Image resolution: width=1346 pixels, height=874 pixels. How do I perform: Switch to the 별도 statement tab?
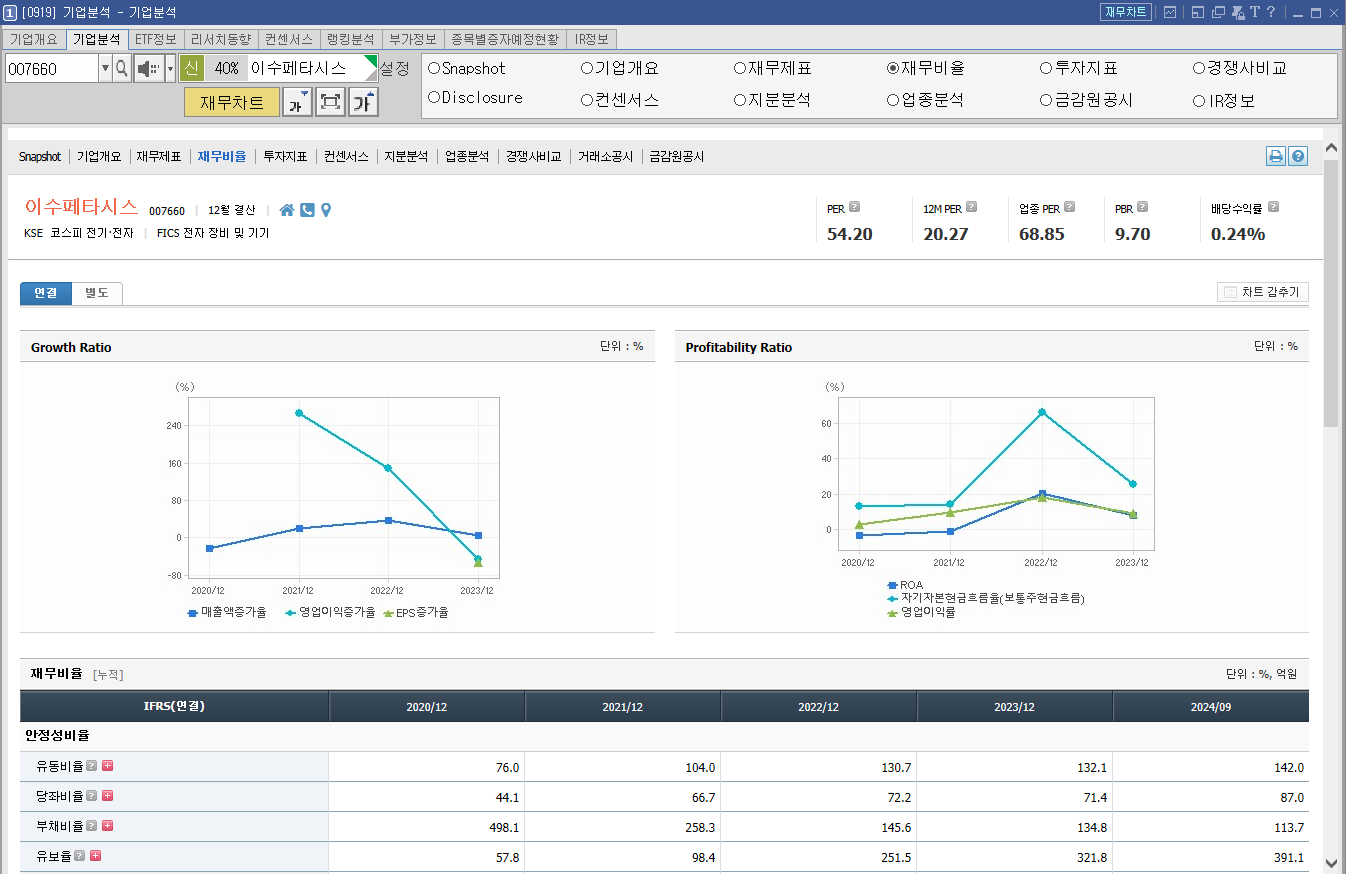coord(97,293)
